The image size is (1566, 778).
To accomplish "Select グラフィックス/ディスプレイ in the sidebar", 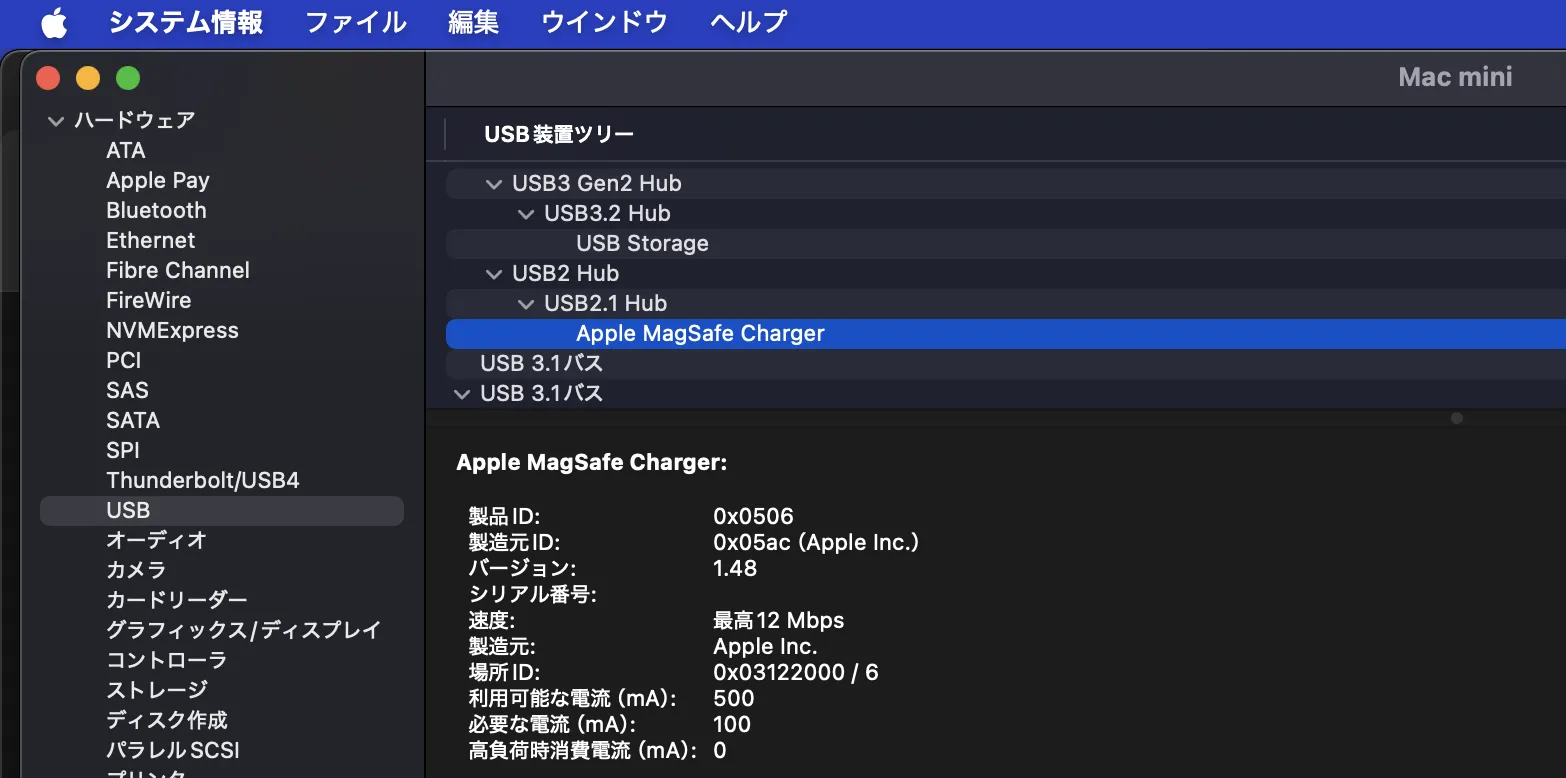I will (x=244, y=630).
